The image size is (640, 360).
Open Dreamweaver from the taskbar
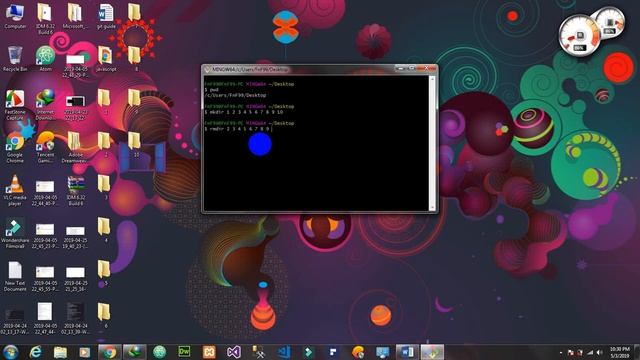[x=184, y=352]
